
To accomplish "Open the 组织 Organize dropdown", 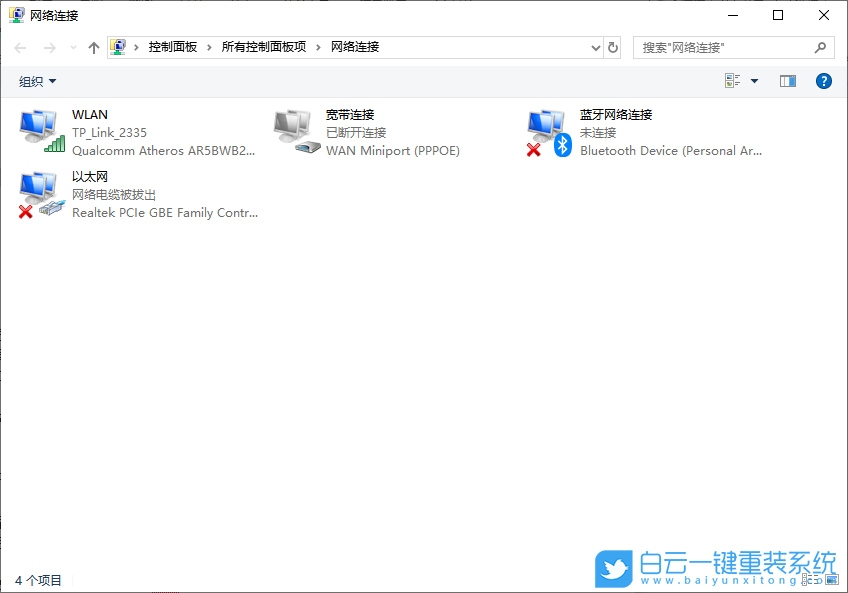I will point(37,81).
